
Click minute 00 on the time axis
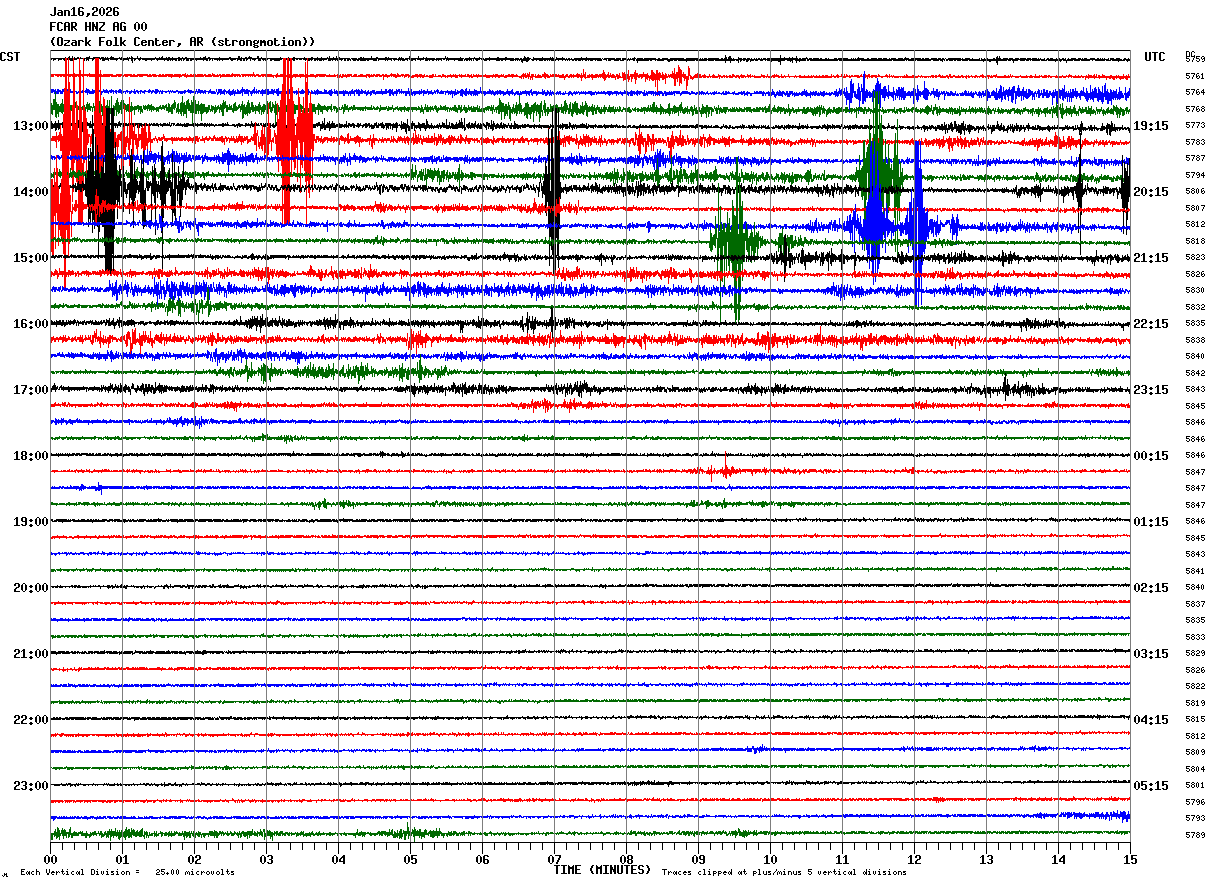(x=50, y=859)
